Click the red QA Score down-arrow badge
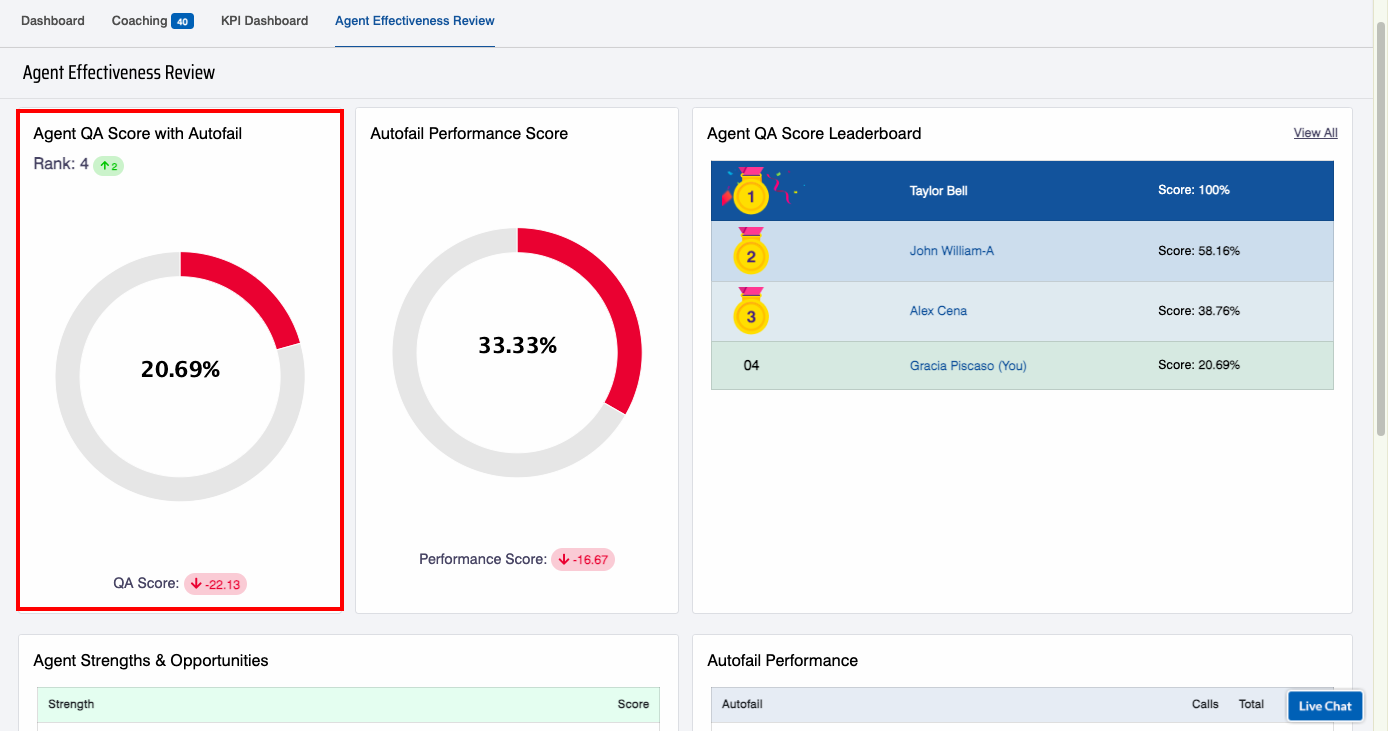 click(x=215, y=584)
